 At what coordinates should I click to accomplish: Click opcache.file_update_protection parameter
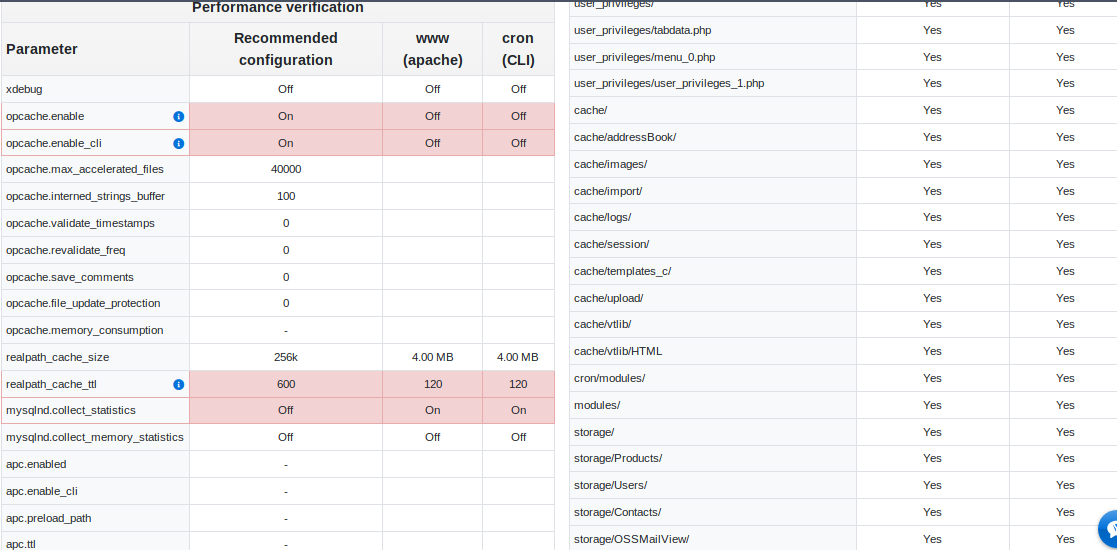(x=83, y=303)
